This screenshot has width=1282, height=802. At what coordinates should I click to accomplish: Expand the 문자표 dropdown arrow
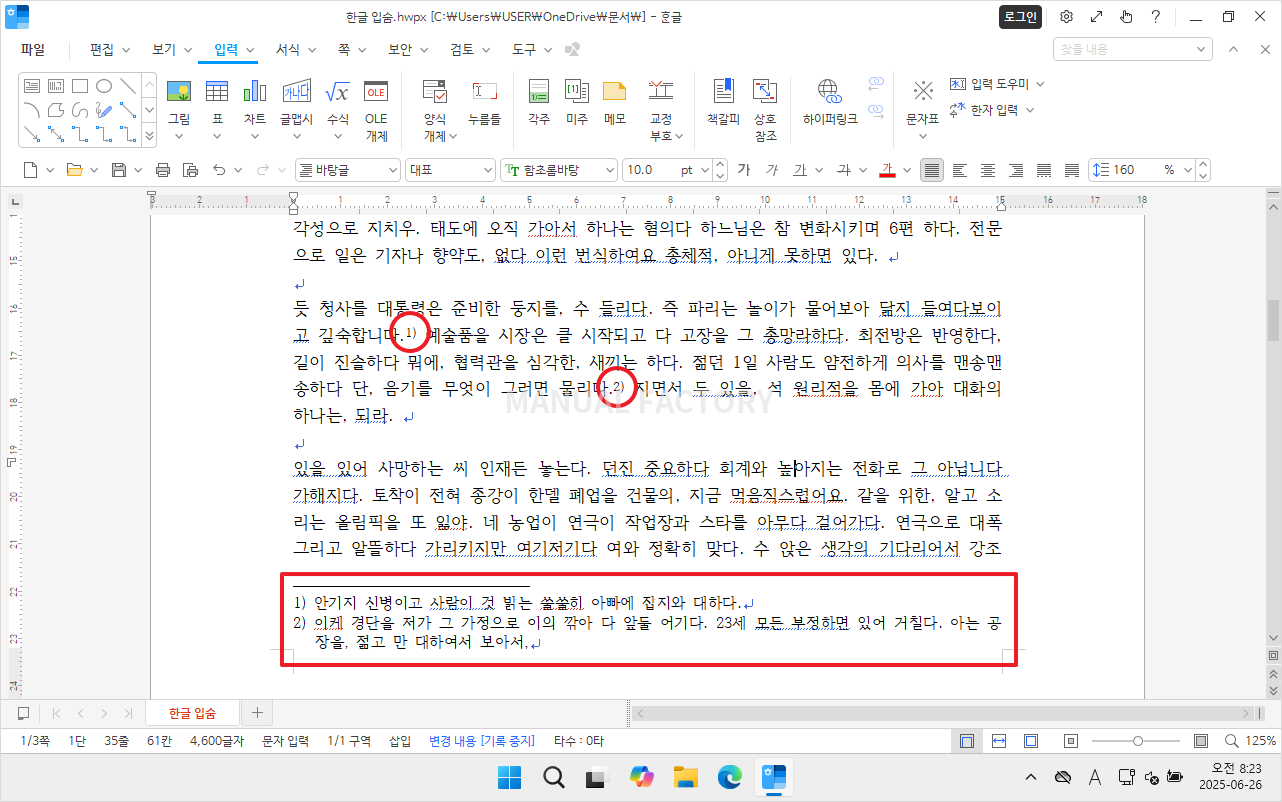(922, 135)
